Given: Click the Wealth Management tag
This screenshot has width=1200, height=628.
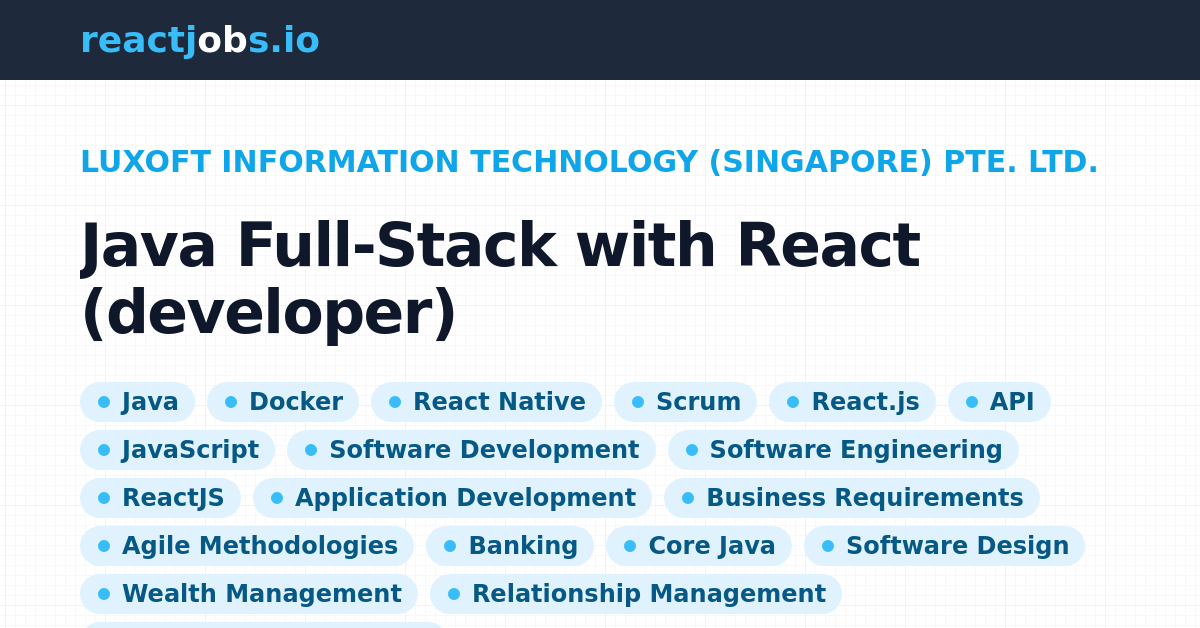Looking at the screenshot, I should click(249, 594).
